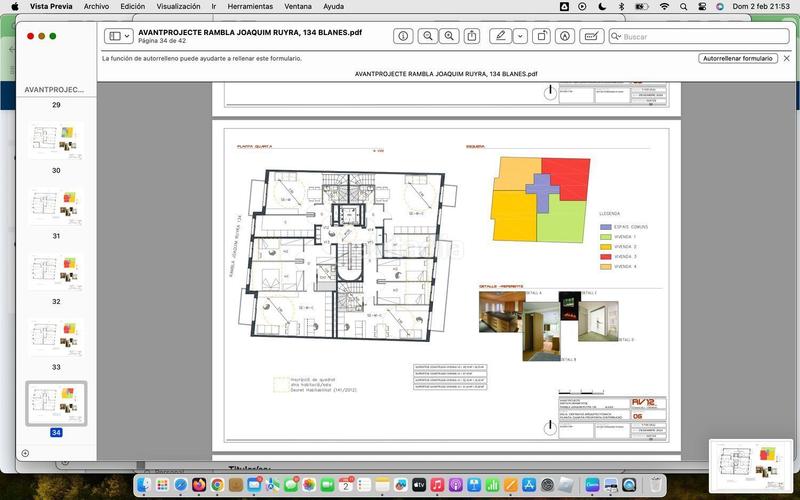Click the circled A markup toolbar icon
Image resolution: width=800 pixels, height=500 pixels.
(565, 36)
